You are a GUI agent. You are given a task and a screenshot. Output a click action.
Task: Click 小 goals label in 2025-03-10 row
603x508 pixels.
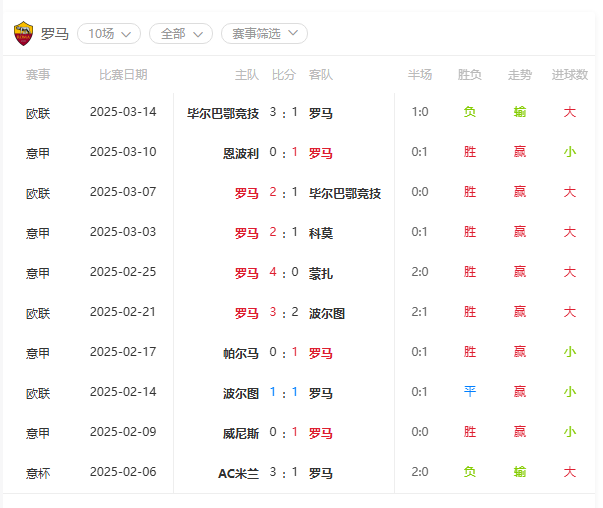pyautogui.click(x=570, y=152)
